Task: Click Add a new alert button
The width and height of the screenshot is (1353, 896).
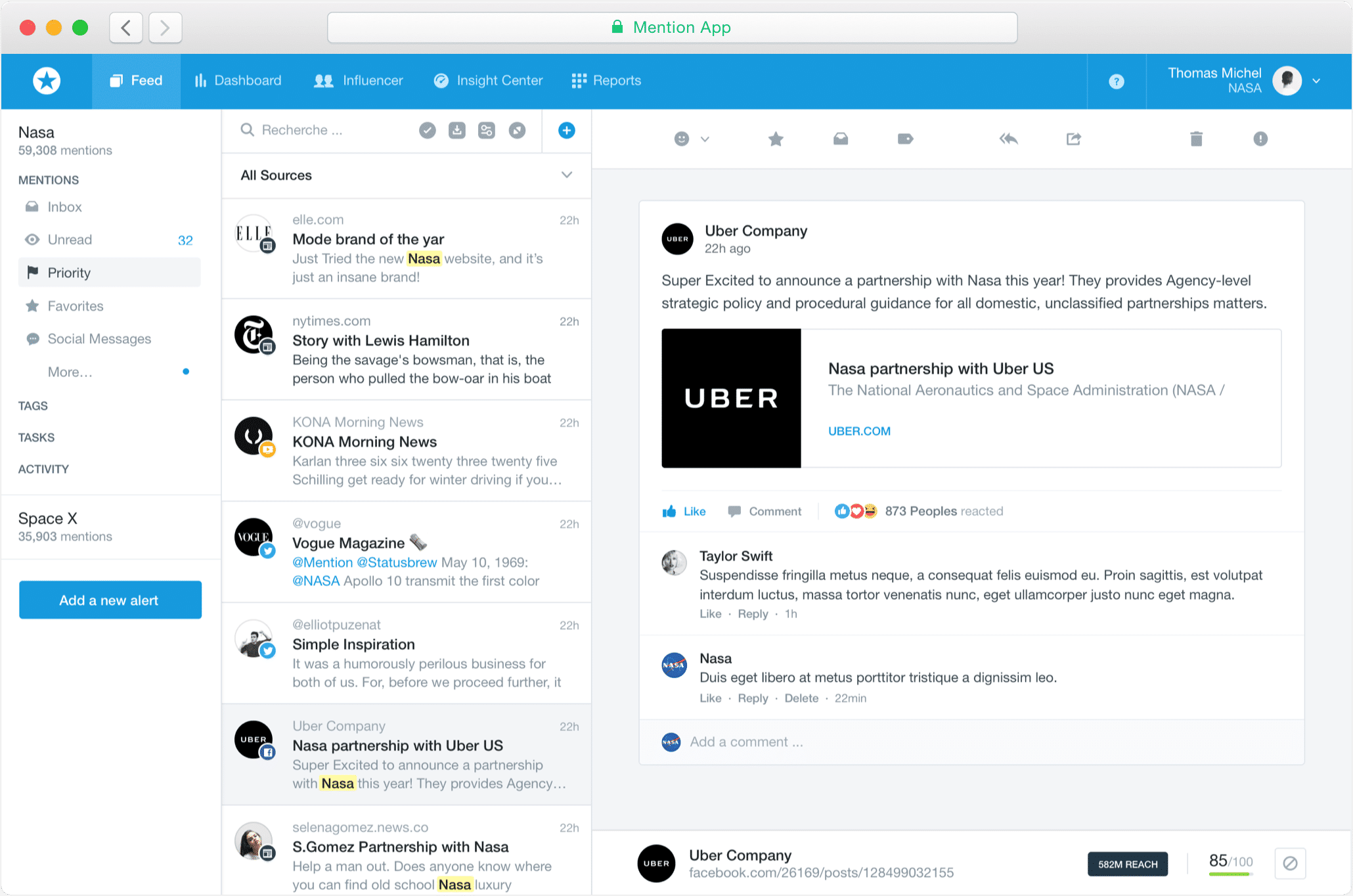Action: point(108,600)
